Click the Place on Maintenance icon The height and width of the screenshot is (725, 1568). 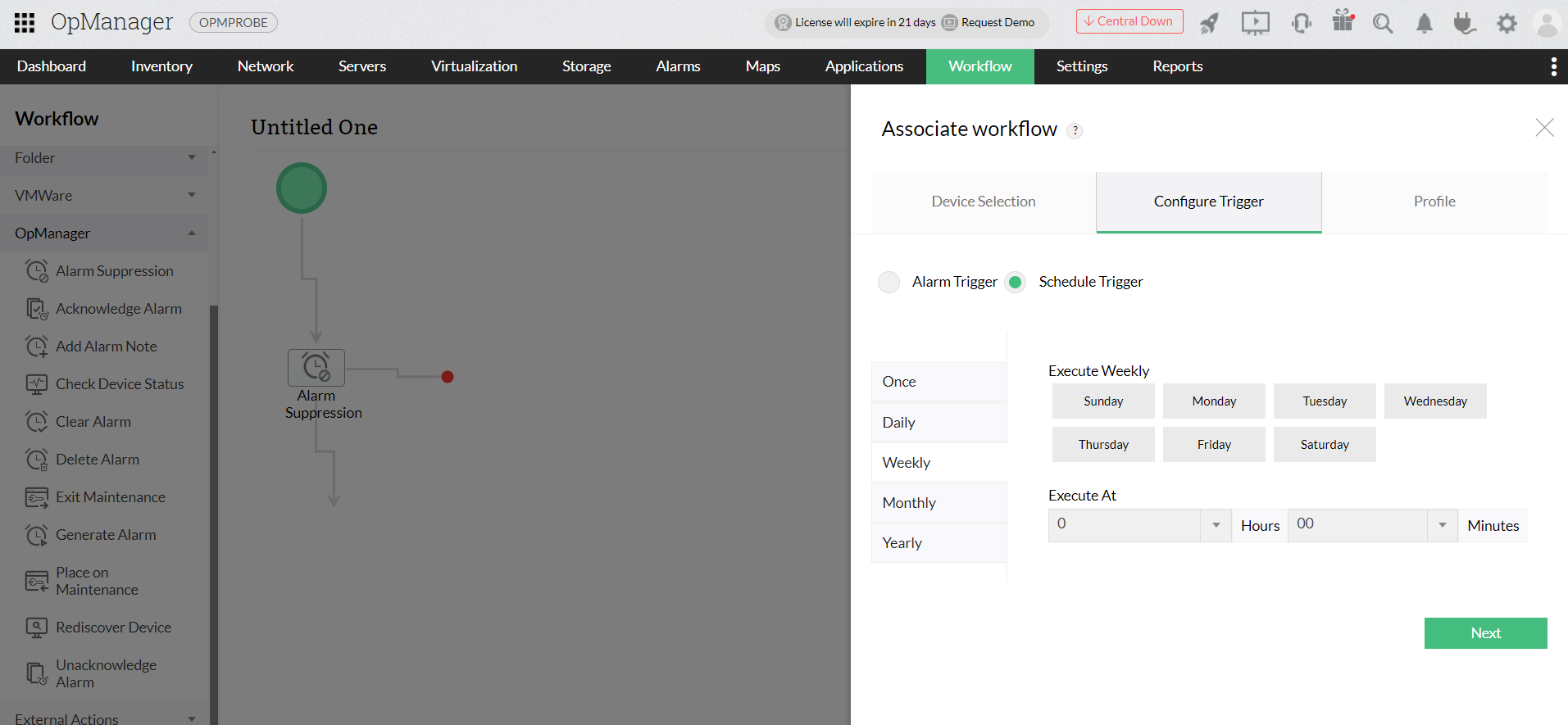point(37,581)
